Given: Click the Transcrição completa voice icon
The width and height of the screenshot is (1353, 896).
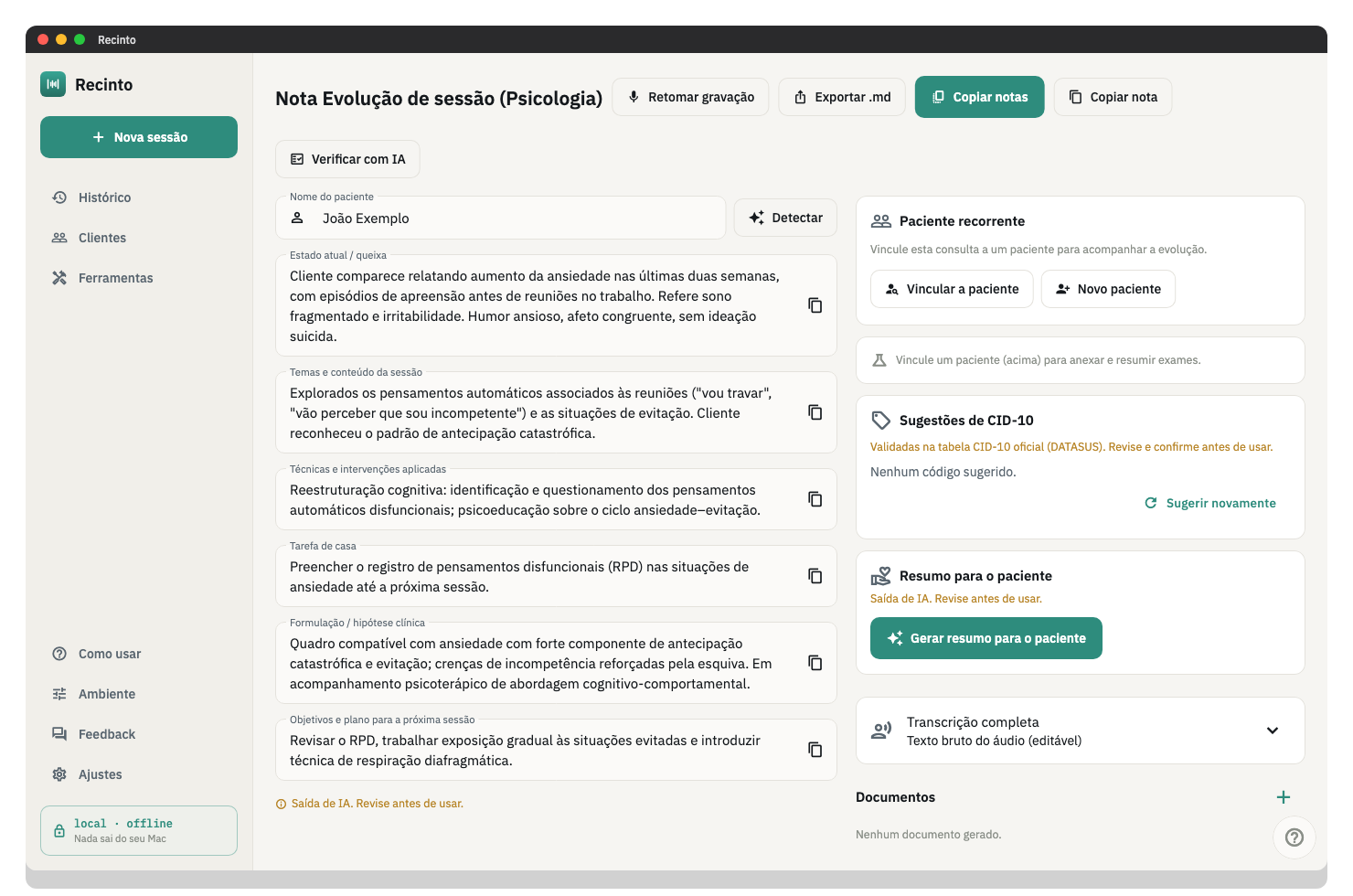Looking at the screenshot, I should click(881, 731).
